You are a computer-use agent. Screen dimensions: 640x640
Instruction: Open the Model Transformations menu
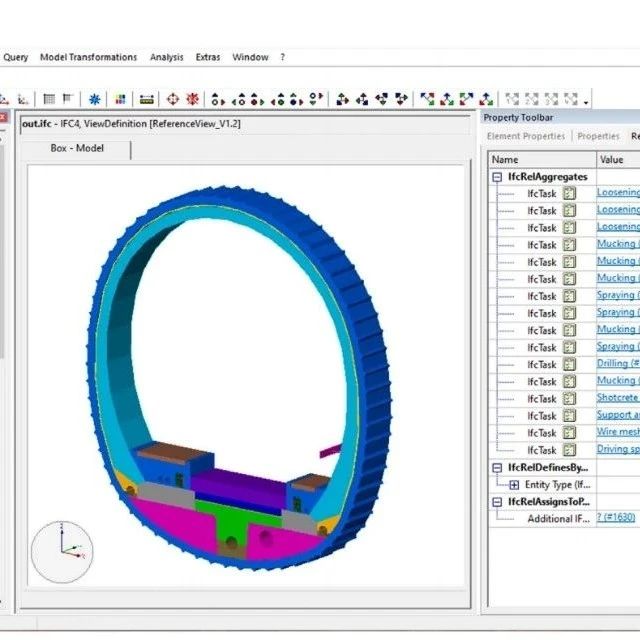click(88, 57)
